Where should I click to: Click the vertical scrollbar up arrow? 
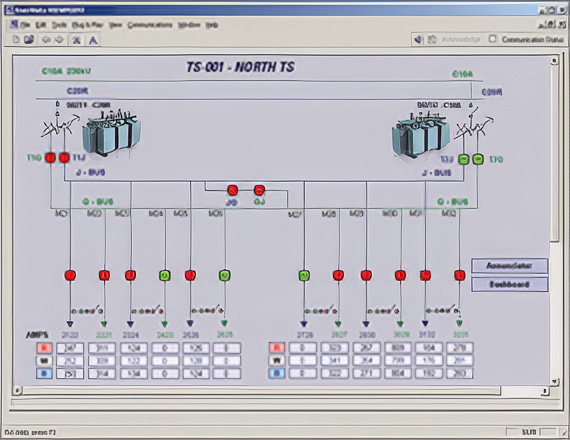[554, 61]
